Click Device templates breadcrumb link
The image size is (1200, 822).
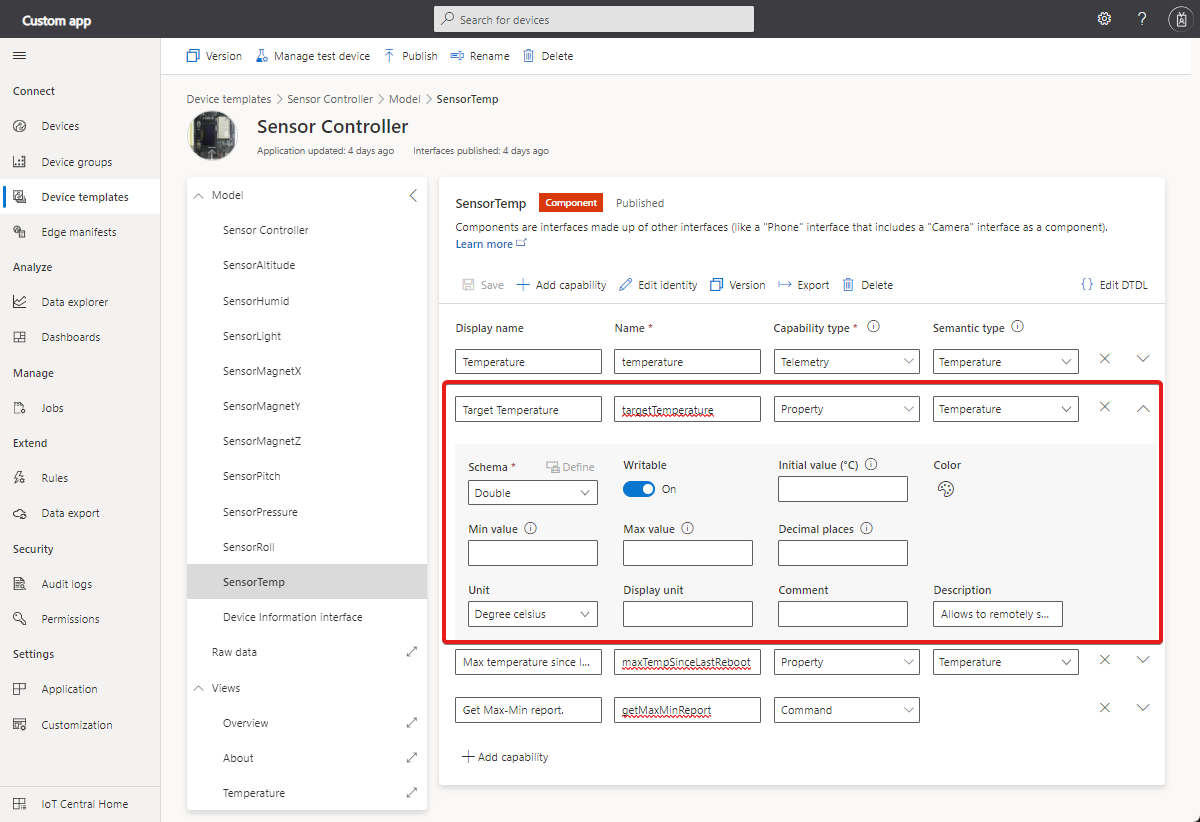tap(229, 99)
